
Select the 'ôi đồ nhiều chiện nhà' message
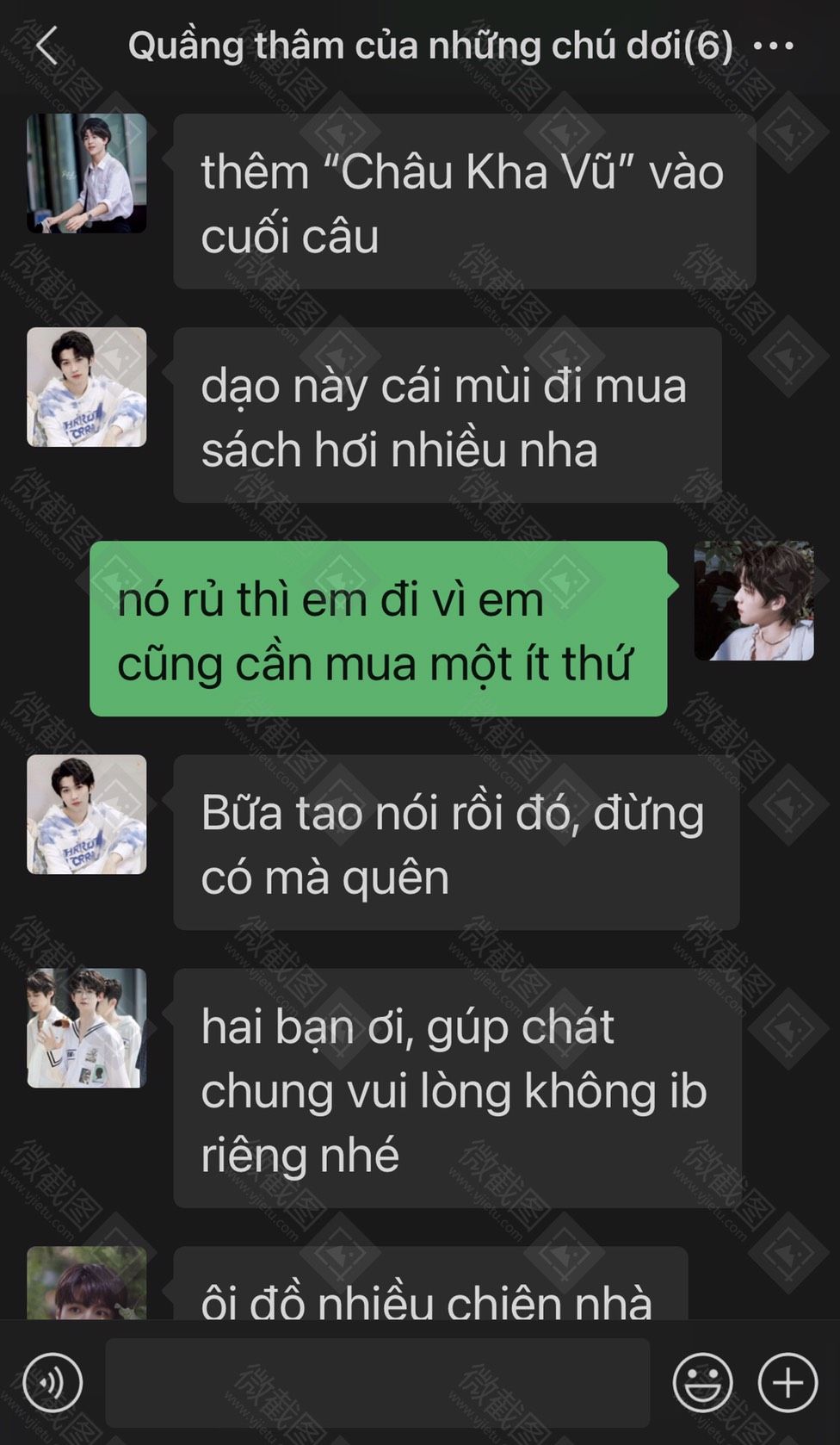point(430,1283)
